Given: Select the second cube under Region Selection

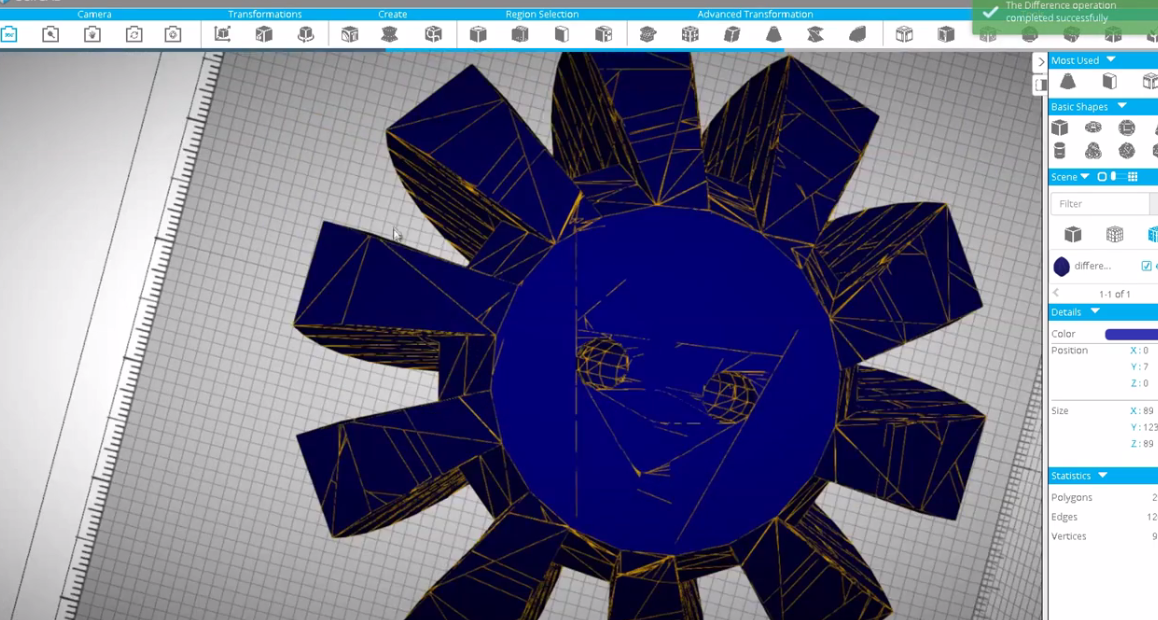Looking at the screenshot, I should [x=520, y=34].
